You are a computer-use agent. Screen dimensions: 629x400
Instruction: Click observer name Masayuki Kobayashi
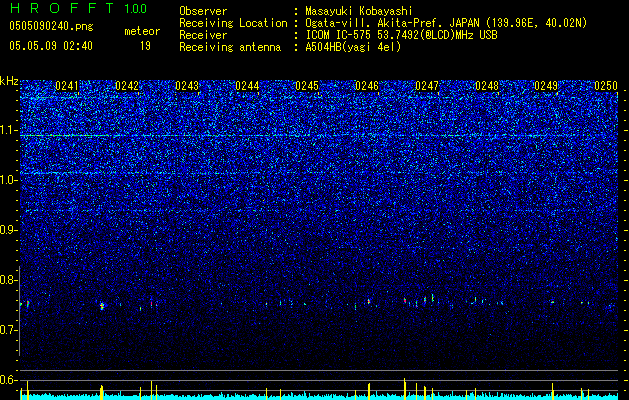coord(359,11)
